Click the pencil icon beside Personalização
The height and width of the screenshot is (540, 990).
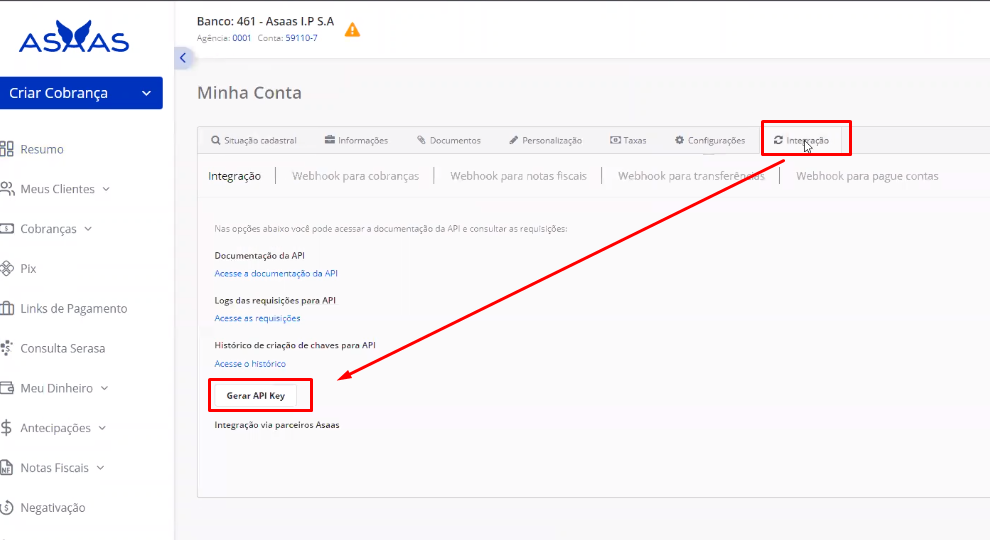(513, 140)
